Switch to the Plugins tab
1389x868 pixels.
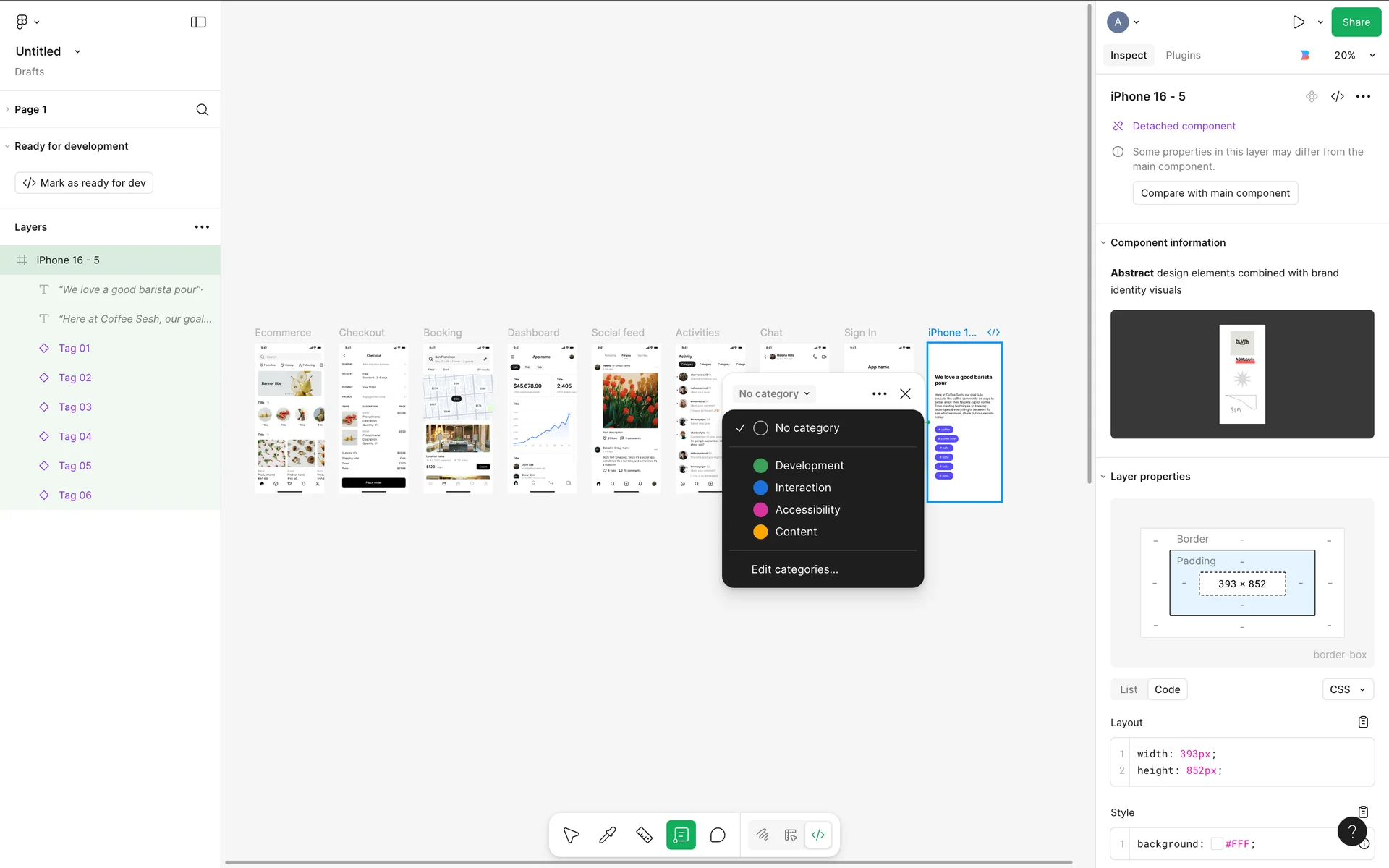[x=1183, y=56]
